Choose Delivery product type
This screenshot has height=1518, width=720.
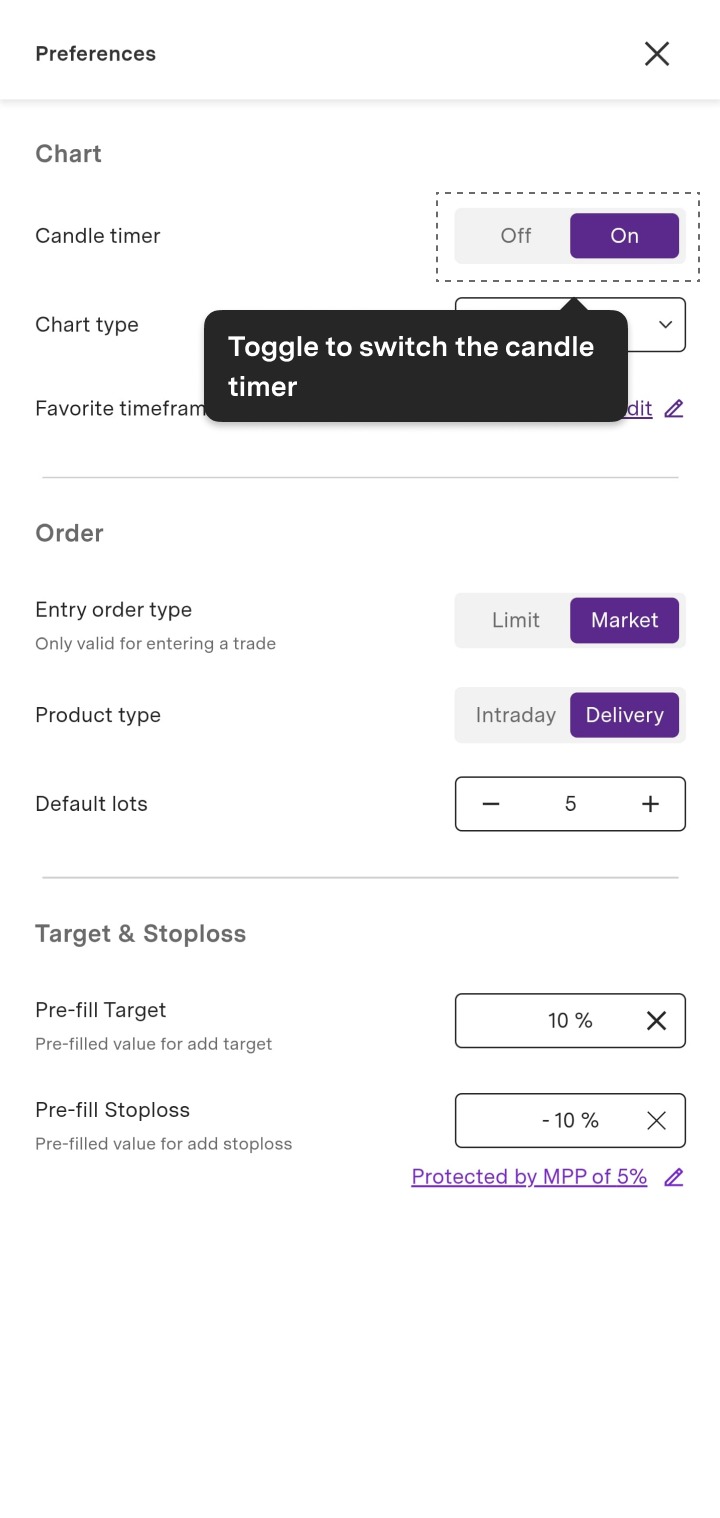tap(624, 715)
